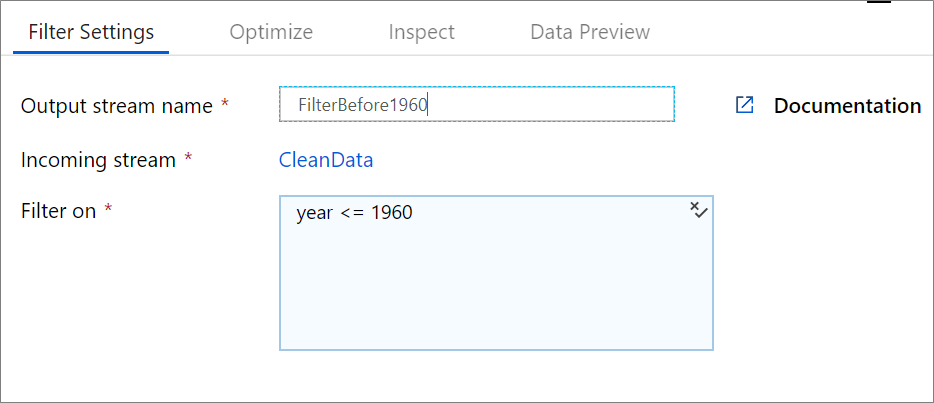Select the Filter Settings tab

(91, 32)
